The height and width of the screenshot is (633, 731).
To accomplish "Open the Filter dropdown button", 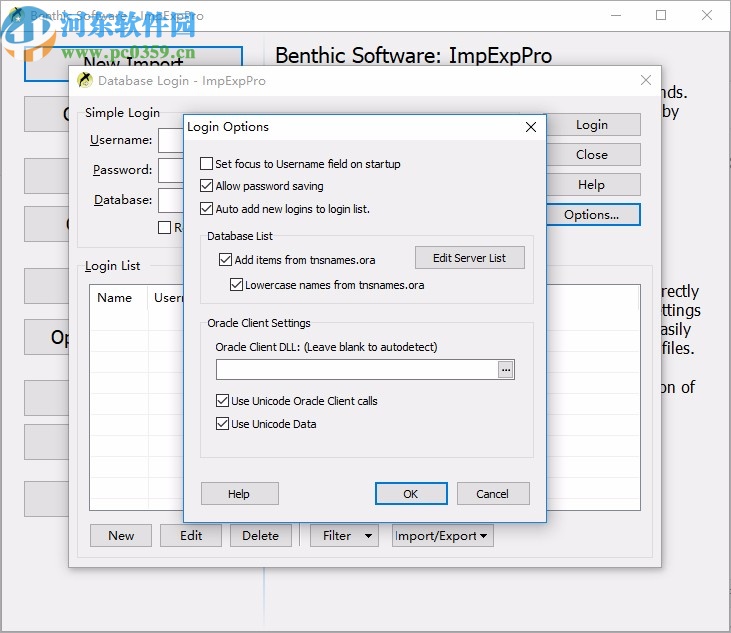I will pos(344,536).
